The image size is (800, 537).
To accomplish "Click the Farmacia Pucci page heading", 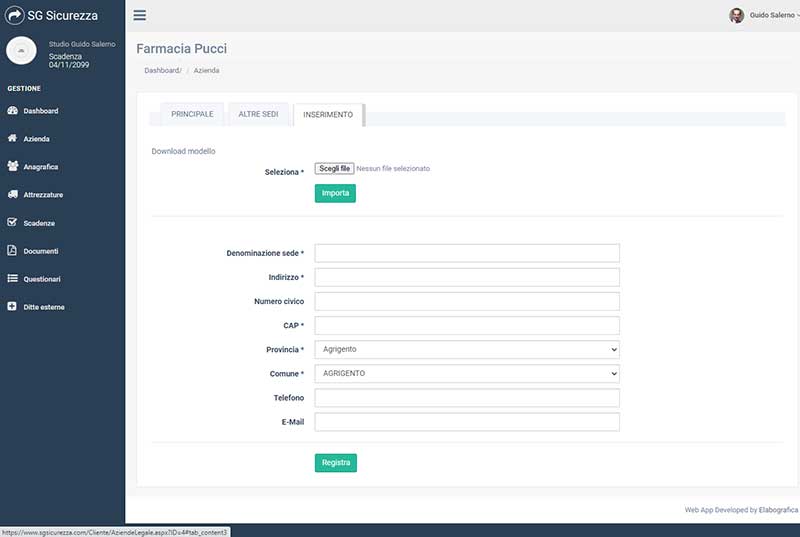I will (181, 48).
